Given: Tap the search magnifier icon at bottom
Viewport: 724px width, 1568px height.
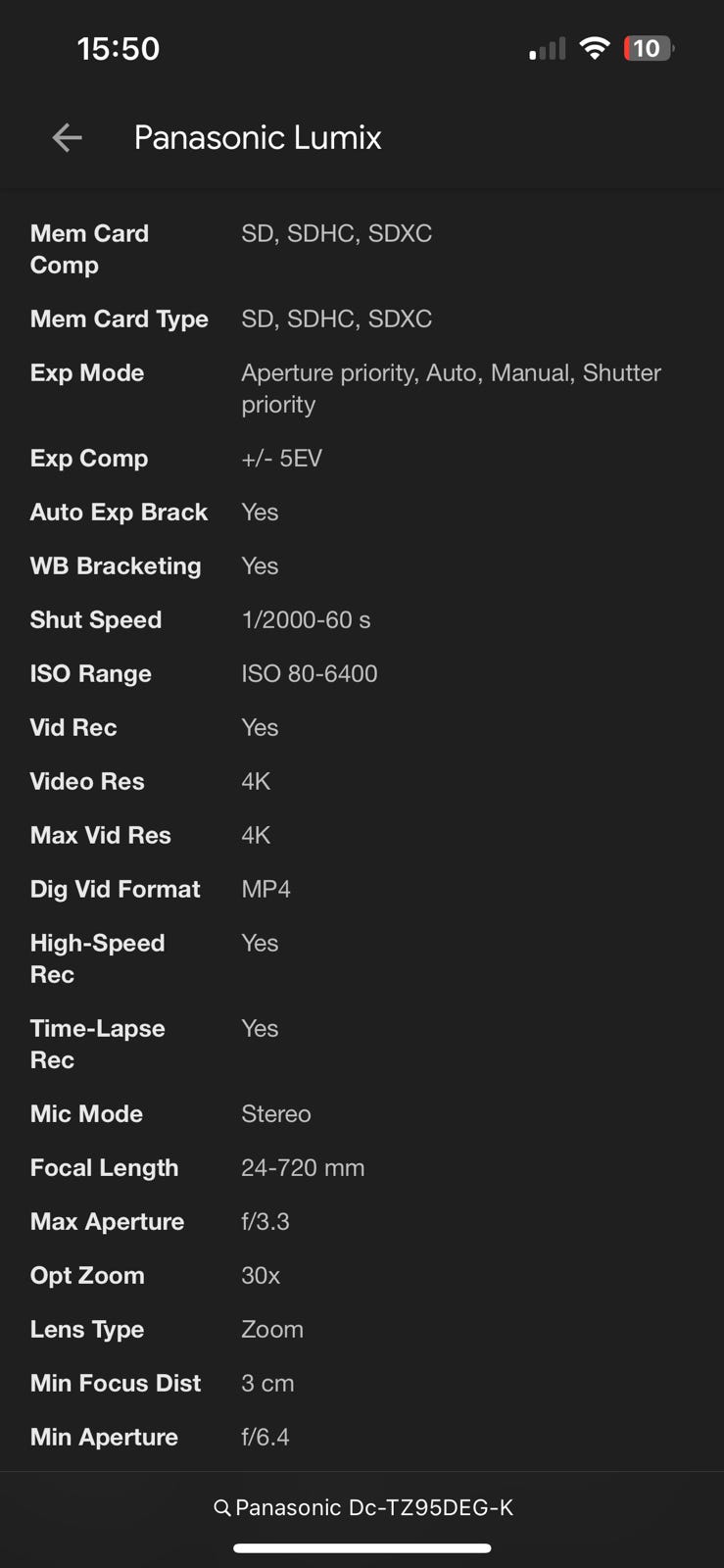Looking at the screenshot, I should coord(222,1508).
